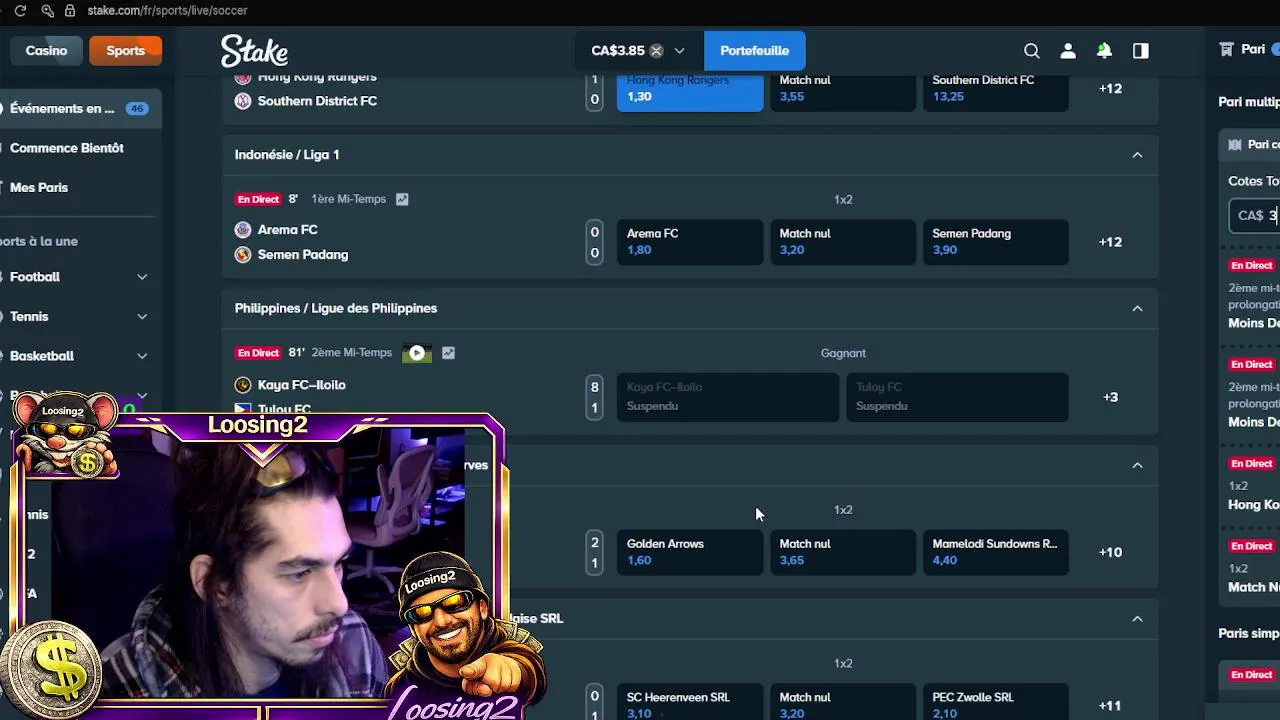Expand the Tennis sidebar section
The image size is (1280, 720).
point(142,316)
